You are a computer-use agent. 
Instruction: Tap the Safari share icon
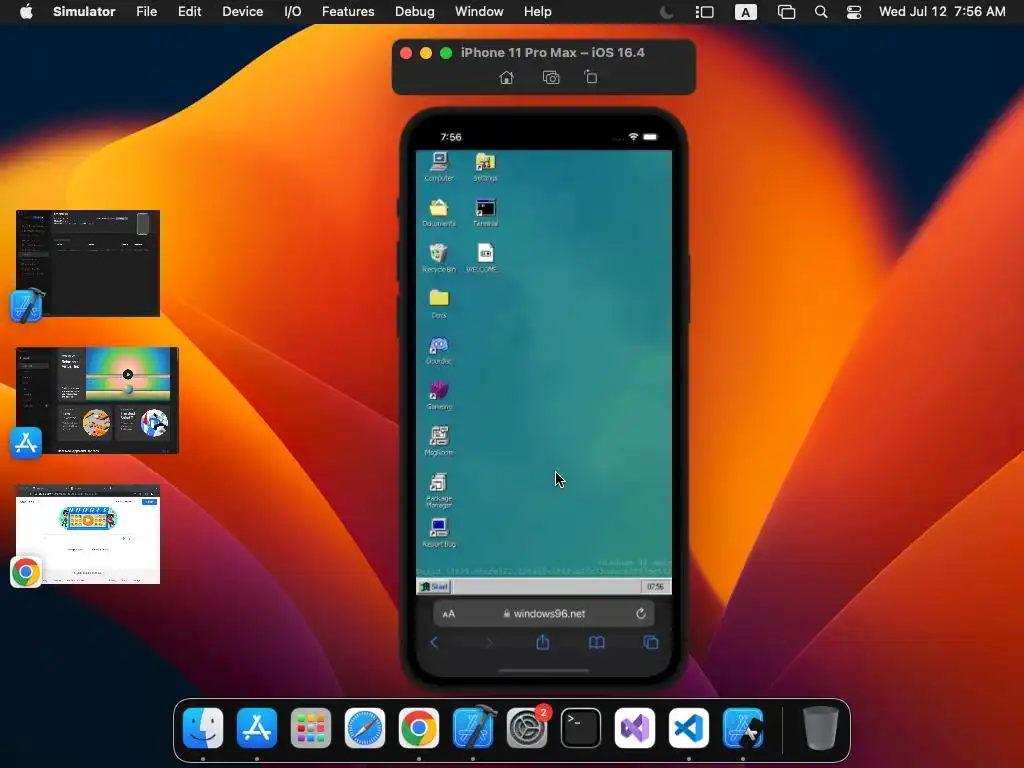(x=543, y=643)
